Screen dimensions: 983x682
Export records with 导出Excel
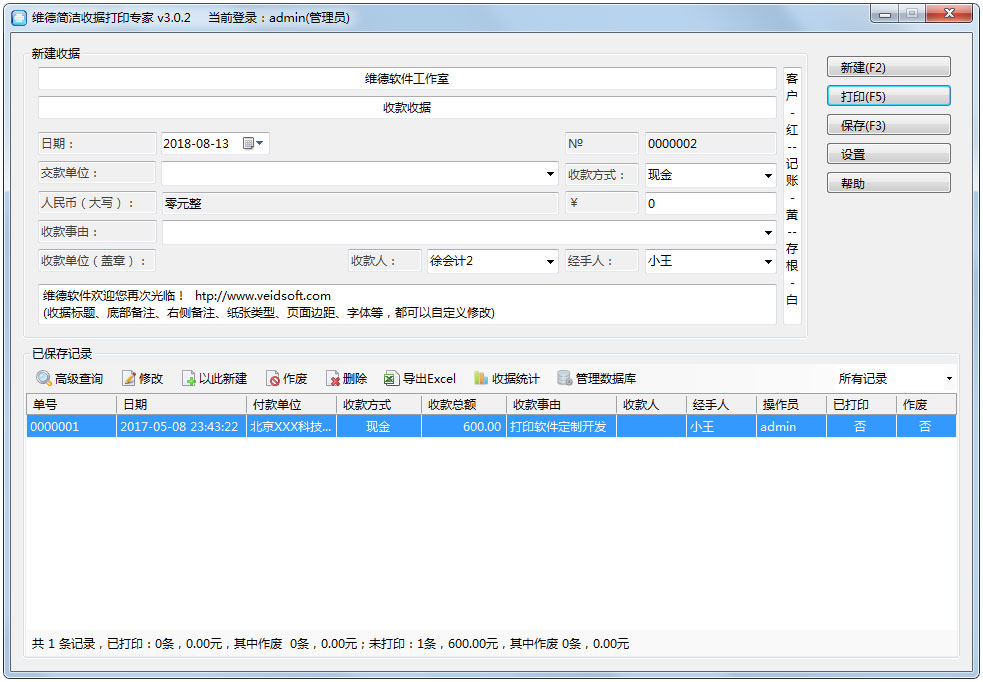tap(419, 379)
